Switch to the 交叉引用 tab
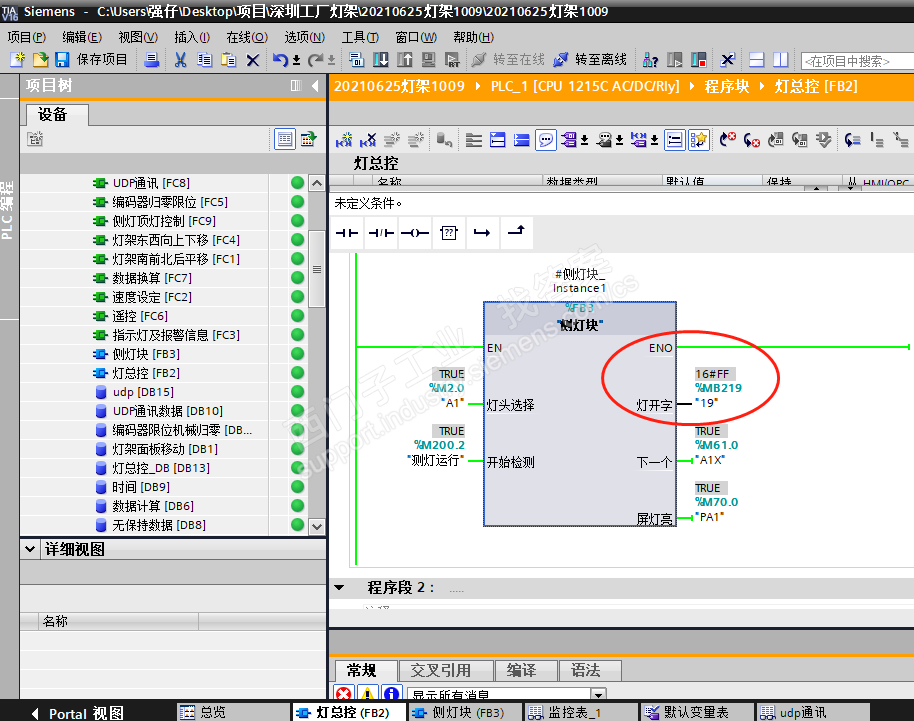914x721 pixels. [440, 670]
